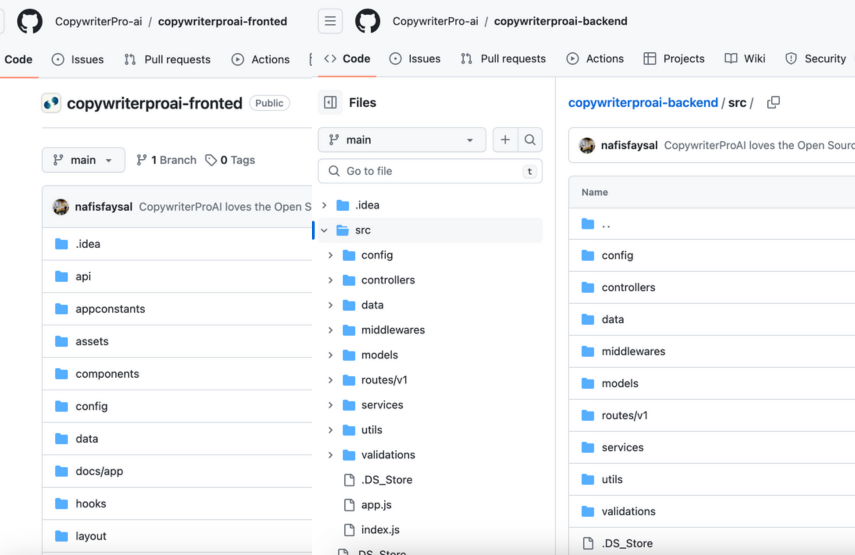Switch to the Code tab in the backend repo

tap(347, 59)
